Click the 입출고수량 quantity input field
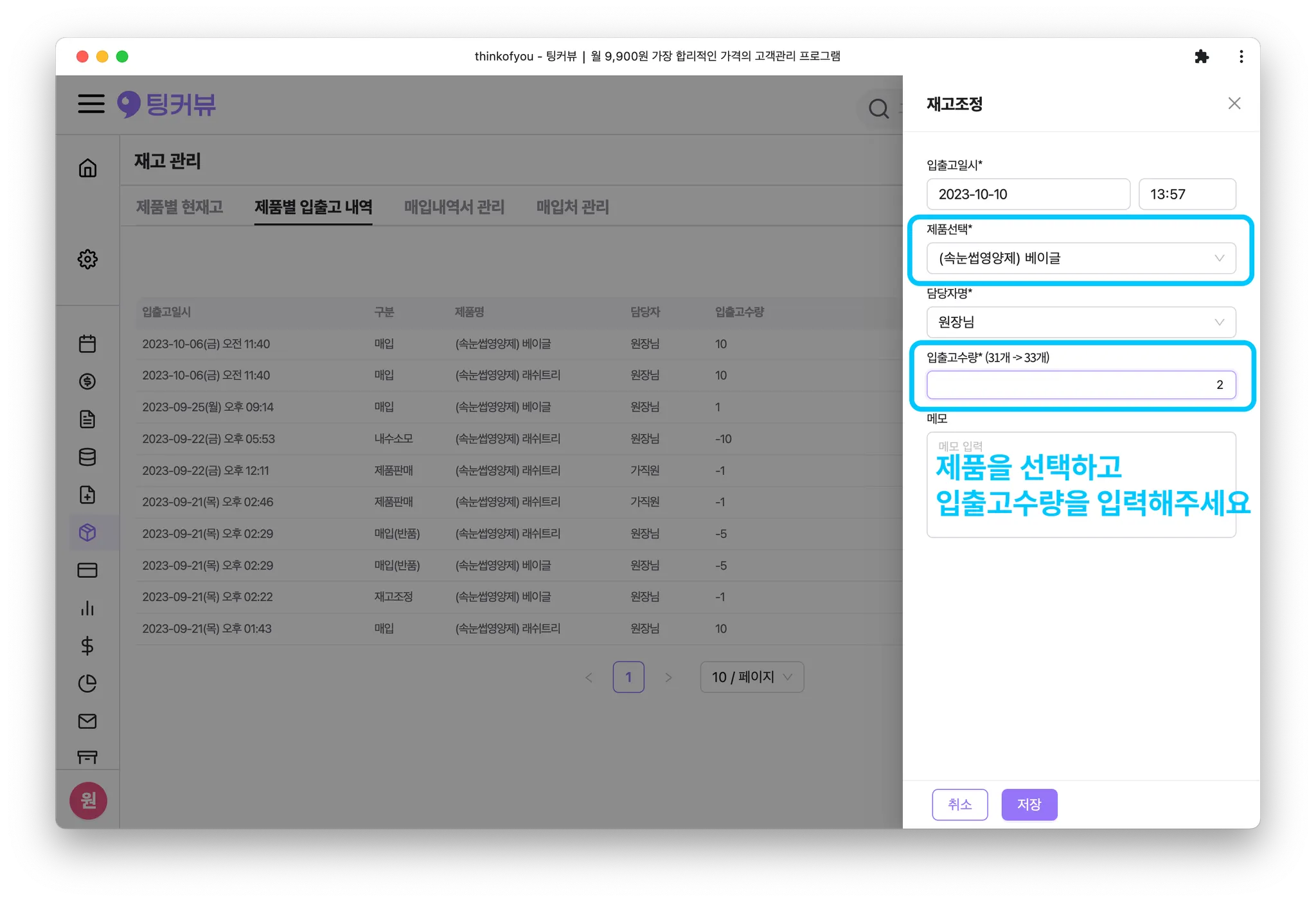Viewport: 1316px width, 902px height. pyautogui.click(x=1081, y=385)
